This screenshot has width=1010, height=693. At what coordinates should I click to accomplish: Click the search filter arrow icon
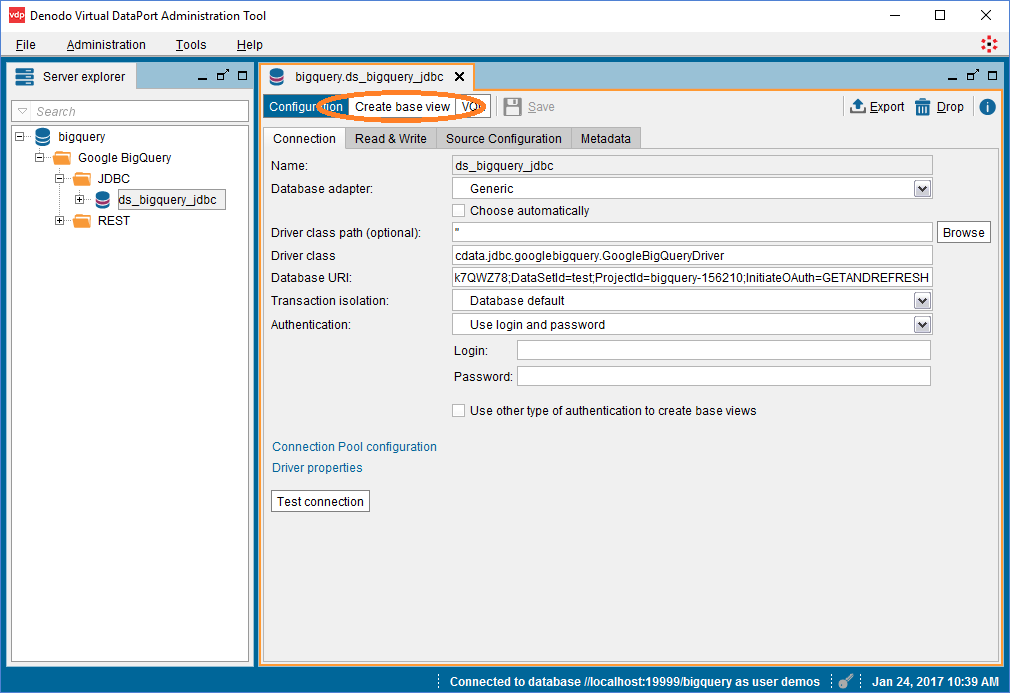tap(23, 111)
